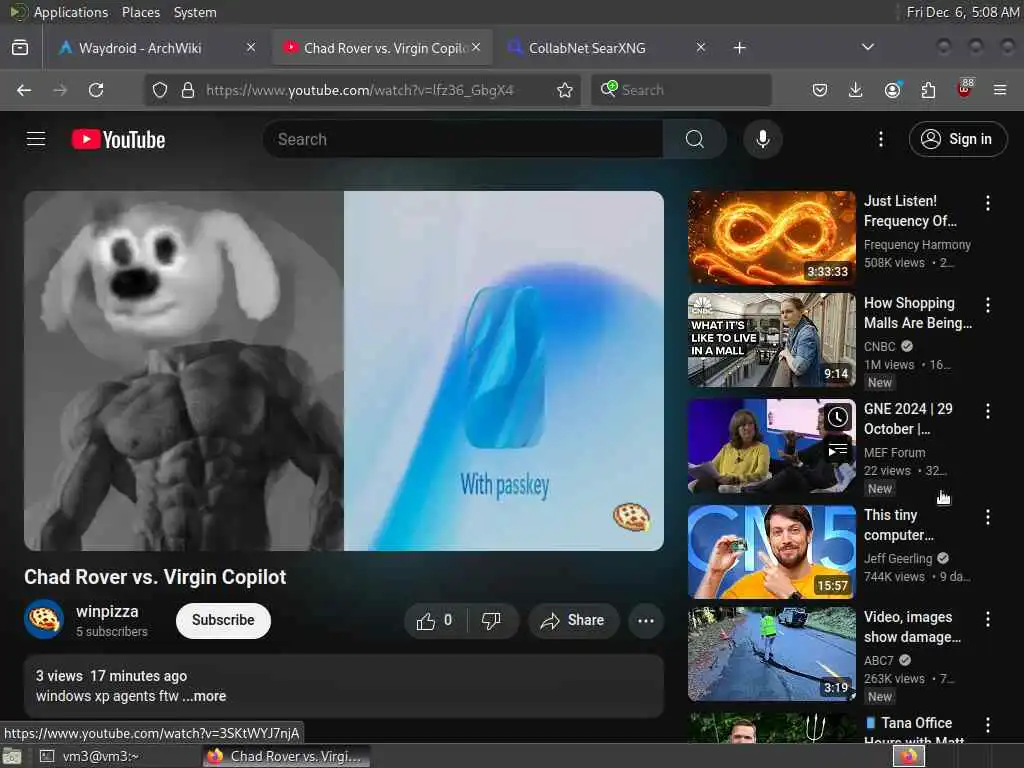Reload the current page
This screenshot has height=768, width=1024.
click(96, 90)
